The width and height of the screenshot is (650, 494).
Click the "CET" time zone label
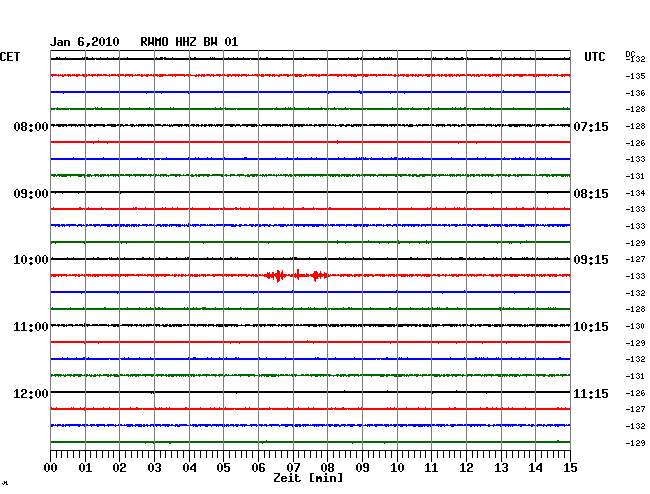(10, 57)
